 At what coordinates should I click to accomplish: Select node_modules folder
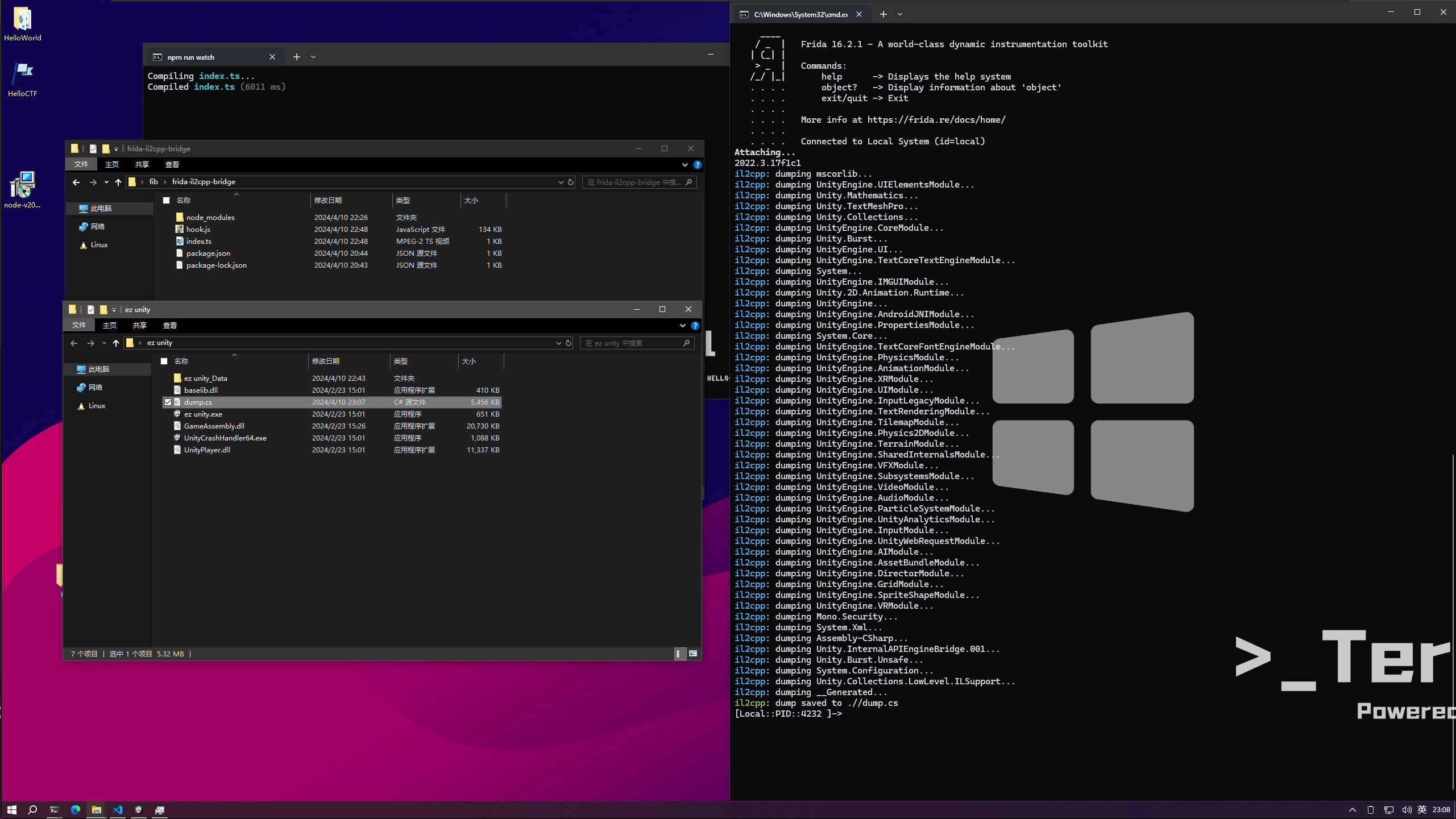tap(334, 218)
